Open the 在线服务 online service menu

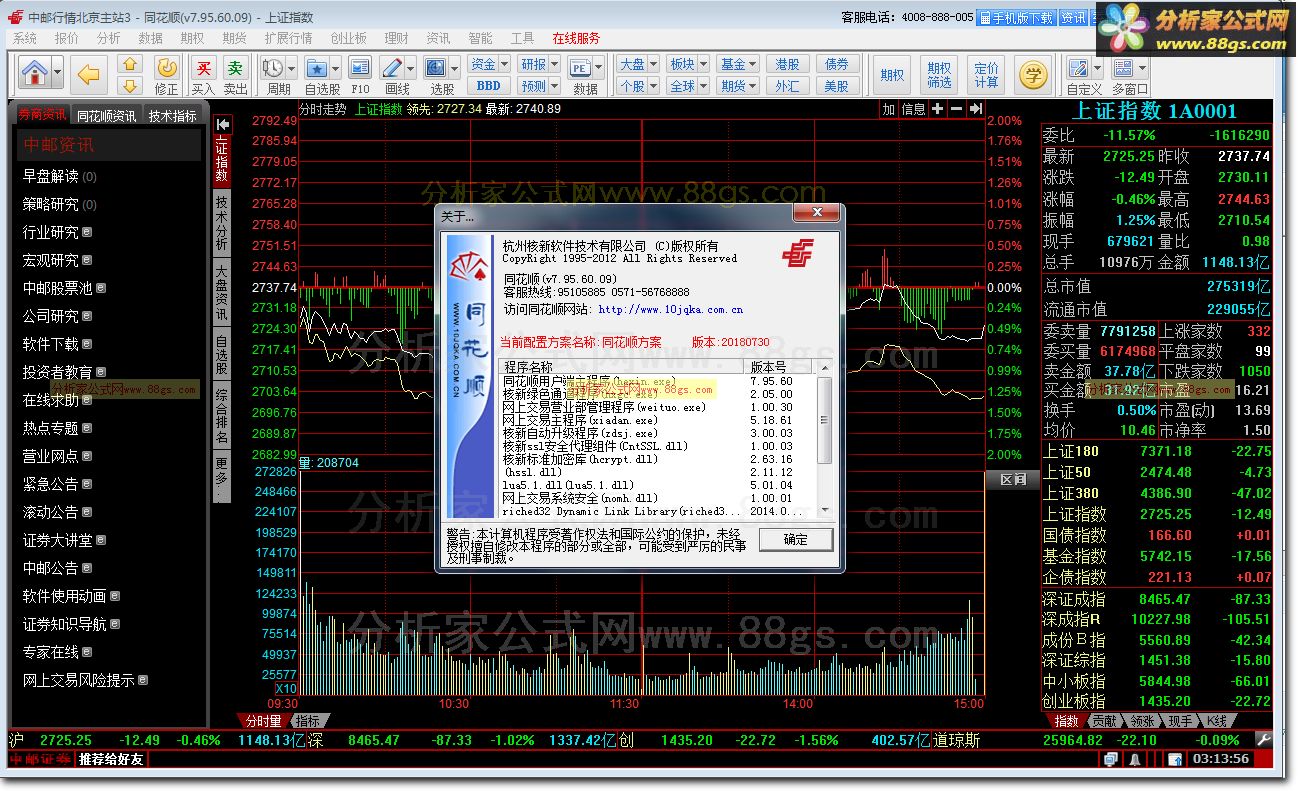pos(576,38)
